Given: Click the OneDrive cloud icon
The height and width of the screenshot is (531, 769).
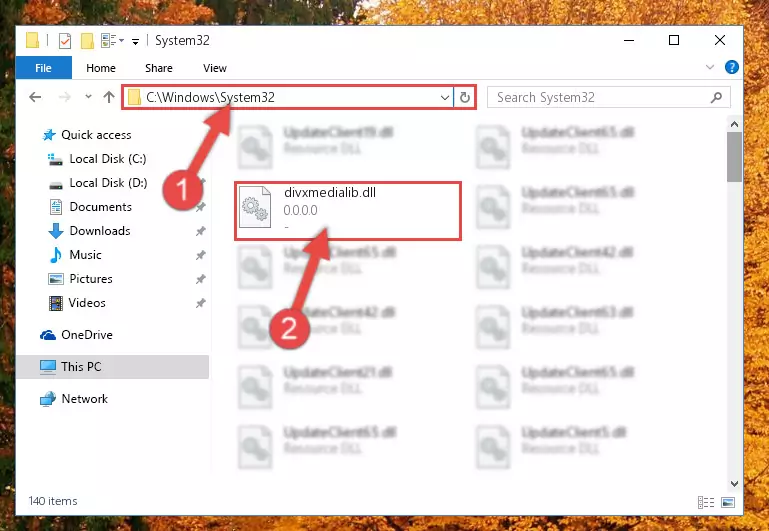Looking at the screenshot, I should [x=48, y=335].
